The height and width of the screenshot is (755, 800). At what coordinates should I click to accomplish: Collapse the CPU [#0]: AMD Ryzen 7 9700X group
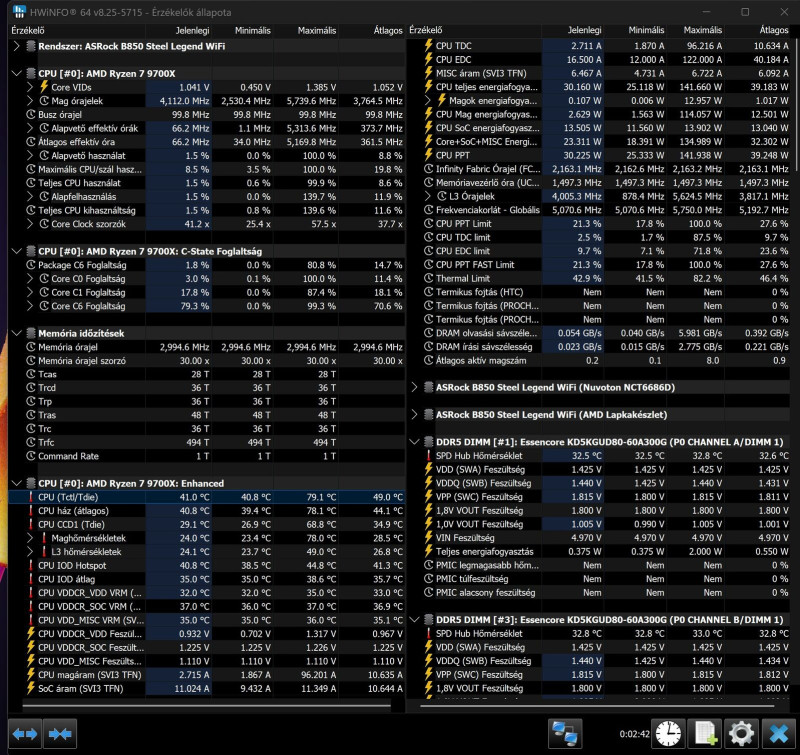click(16, 73)
